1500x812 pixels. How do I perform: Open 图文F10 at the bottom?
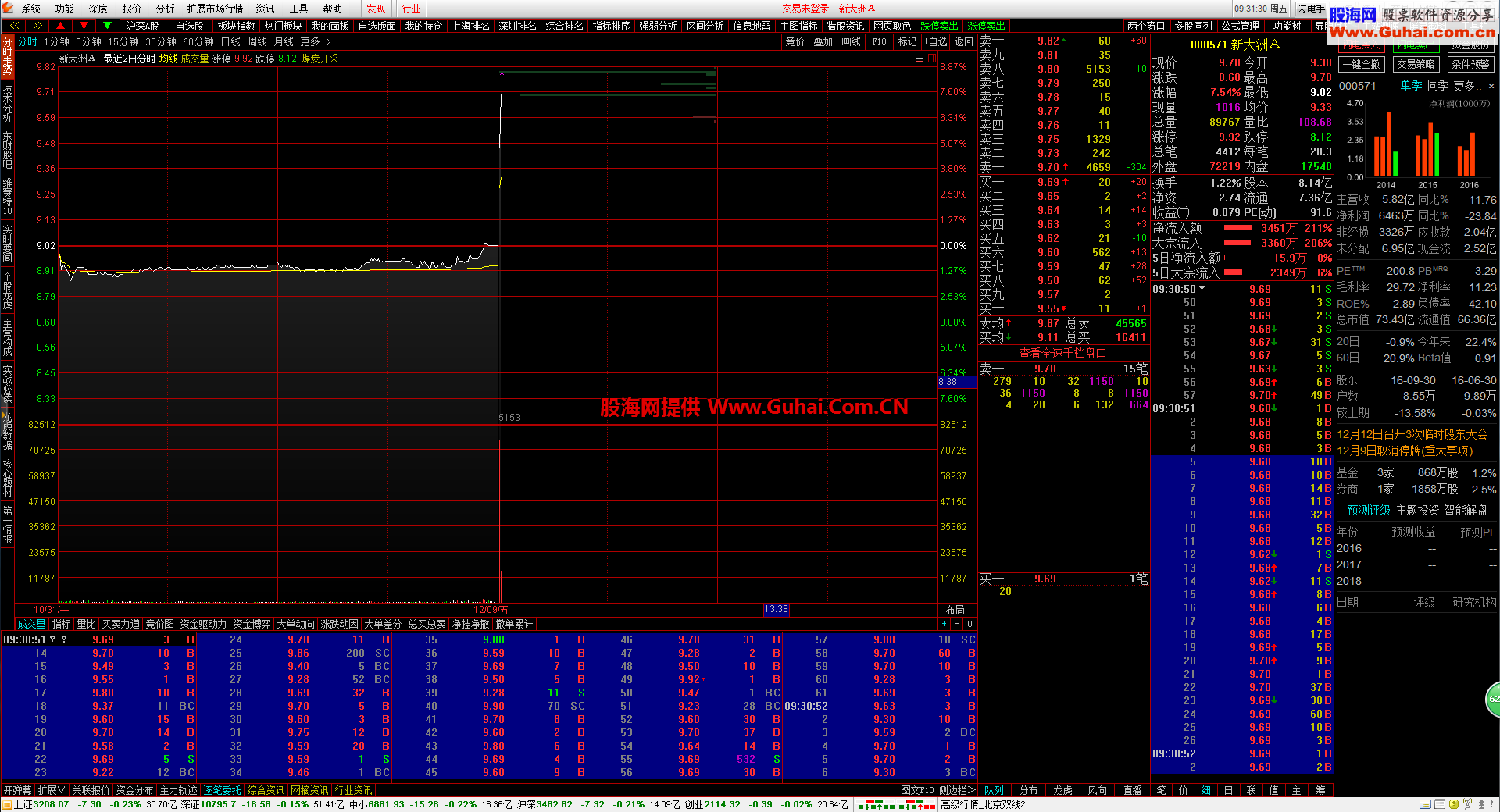[917, 790]
